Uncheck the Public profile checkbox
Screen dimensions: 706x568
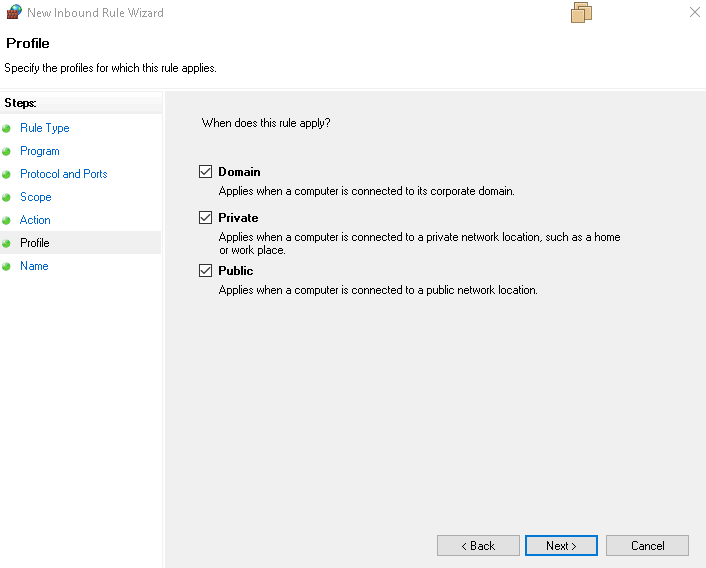(206, 271)
